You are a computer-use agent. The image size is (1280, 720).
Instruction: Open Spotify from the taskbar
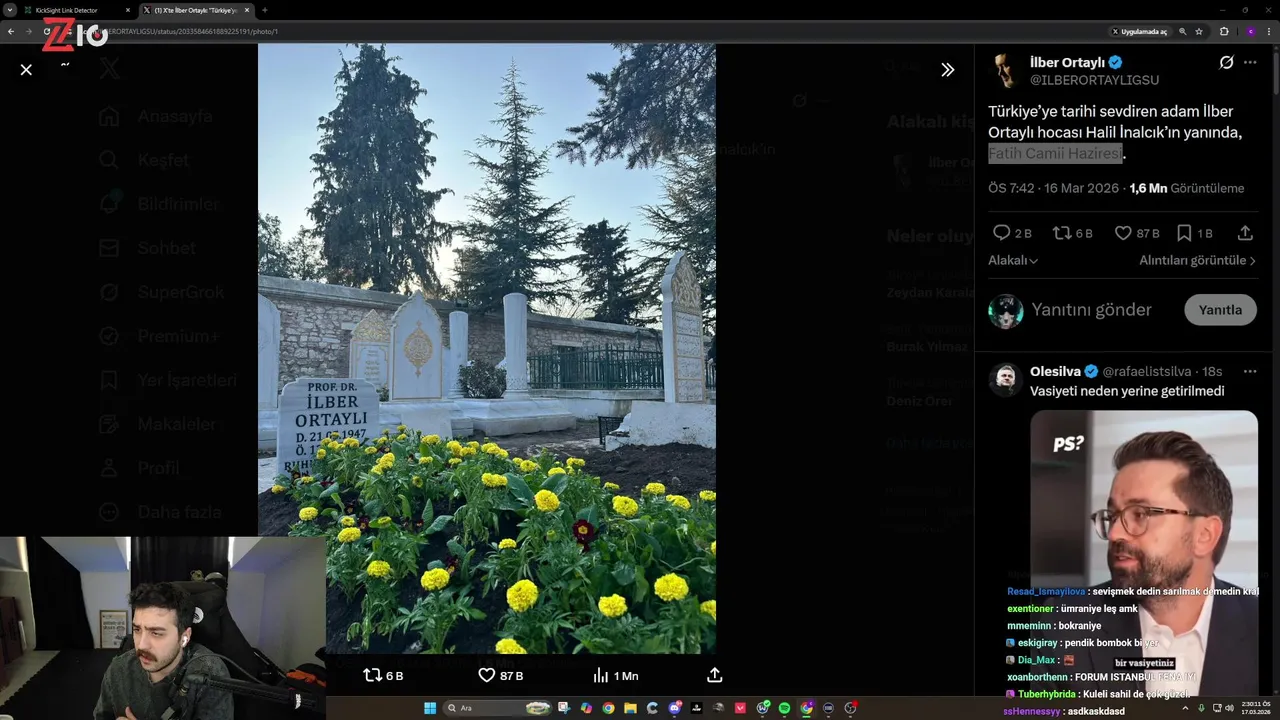[x=784, y=708]
